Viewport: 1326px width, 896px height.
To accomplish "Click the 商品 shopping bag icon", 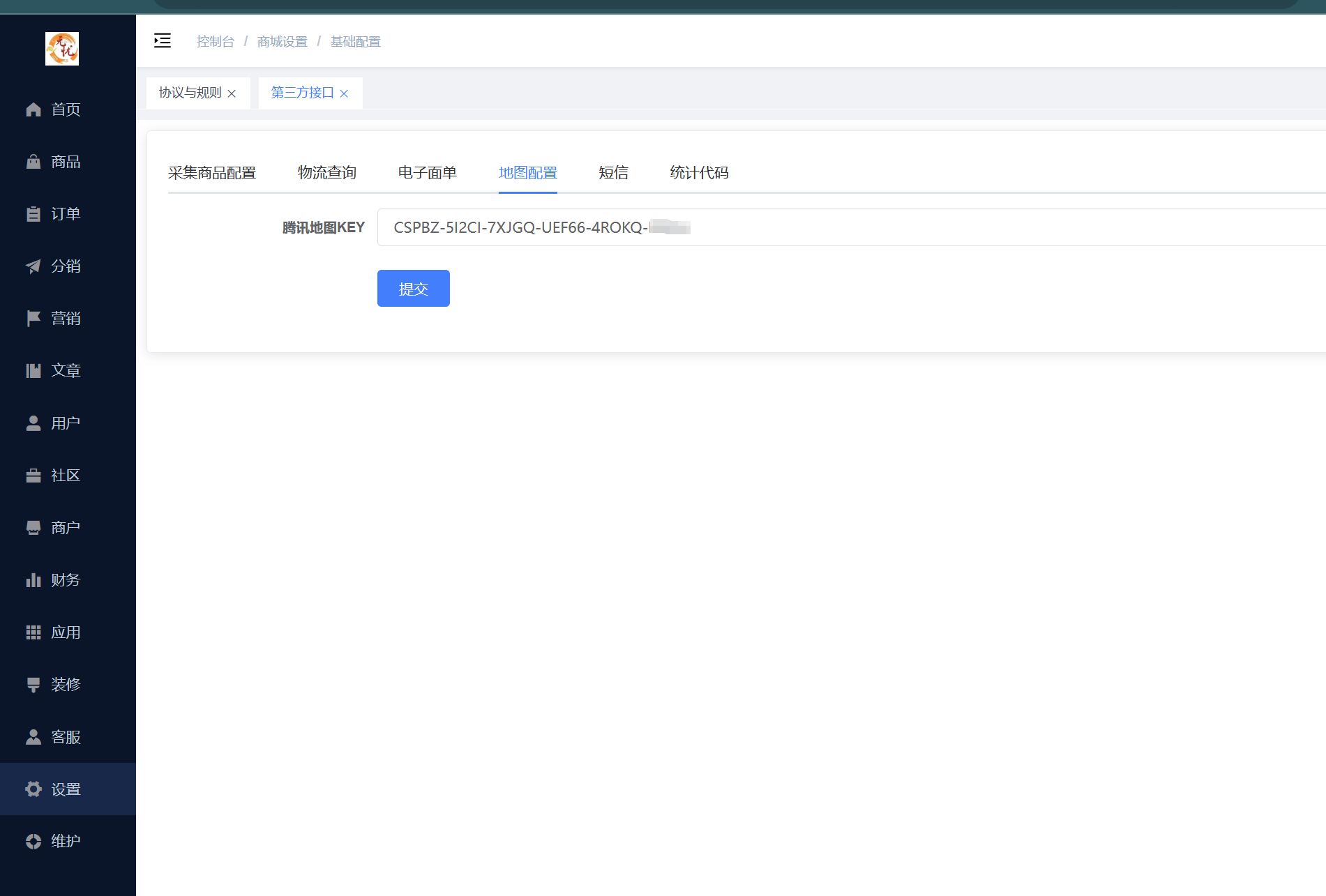I will pyautogui.click(x=33, y=162).
